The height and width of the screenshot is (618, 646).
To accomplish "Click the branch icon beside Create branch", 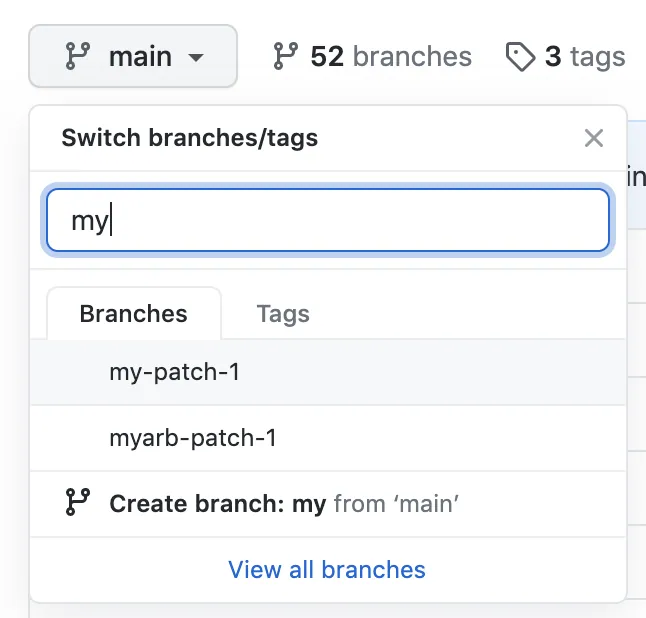I will point(77,503).
